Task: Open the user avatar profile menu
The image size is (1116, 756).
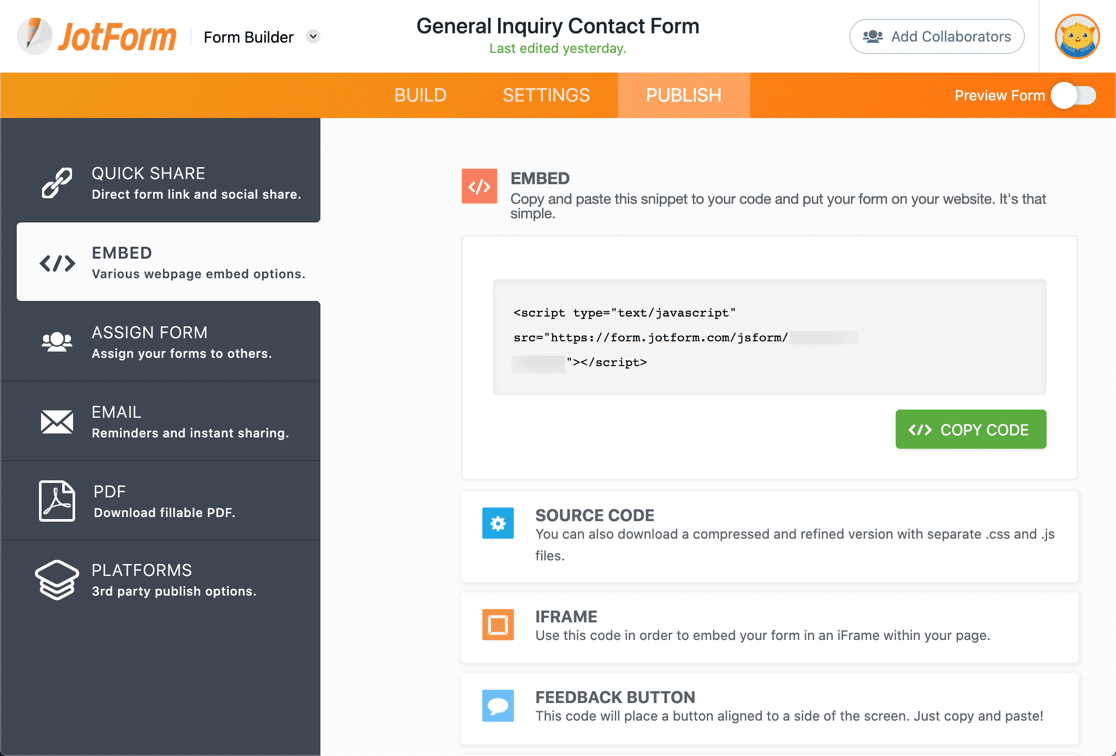Action: pos(1077,37)
